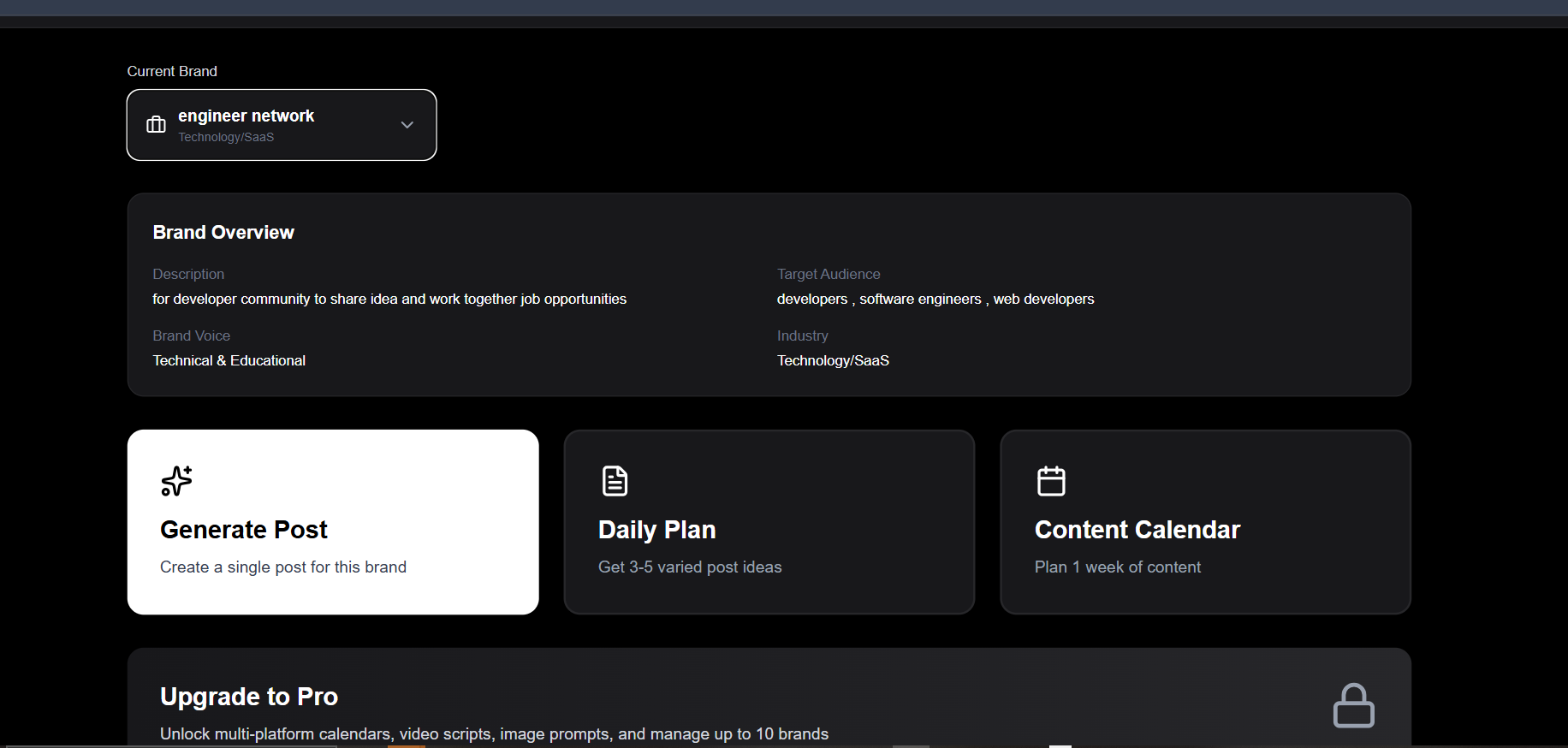Click the briefcase icon in brand selector
1568x748 pixels.
tap(156, 125)
